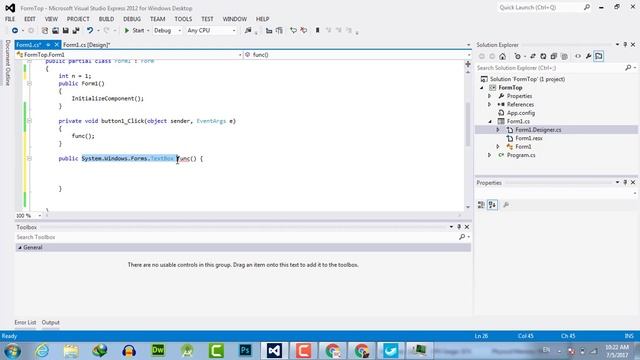Image resolution: width=640 pixels, height=360 pixels.
Task: Click the Open File toolbar icon
Action: pos(55,31)
